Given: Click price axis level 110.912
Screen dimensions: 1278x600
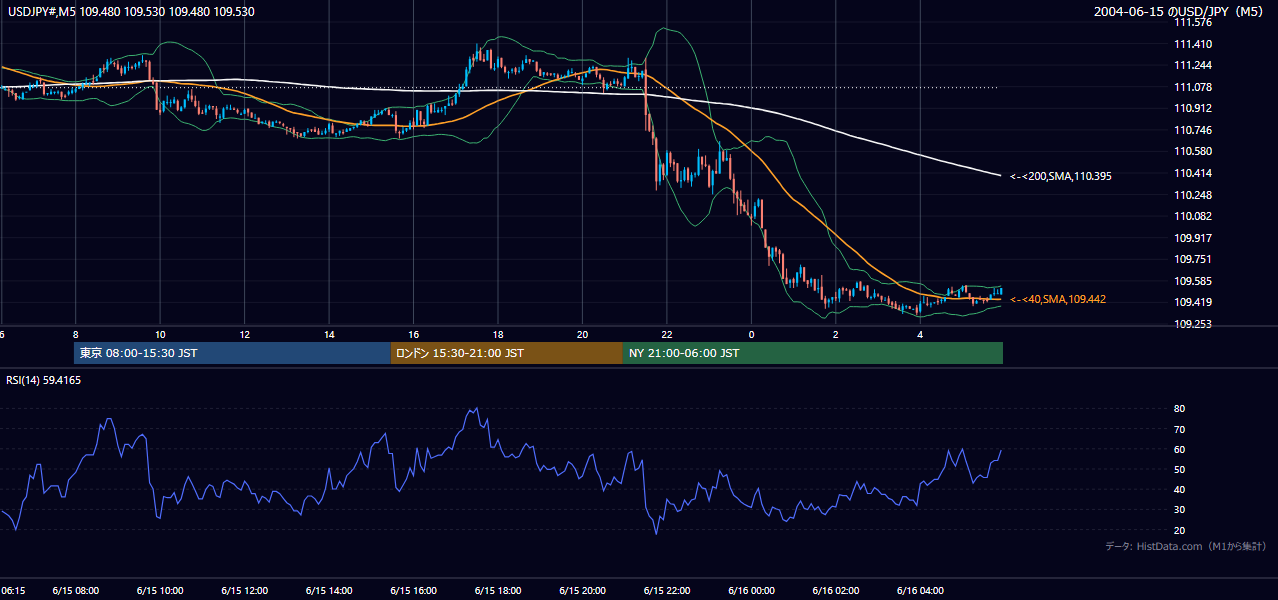Looking at the screenshot, I should pyautogui.click(x=1193, y=108).
